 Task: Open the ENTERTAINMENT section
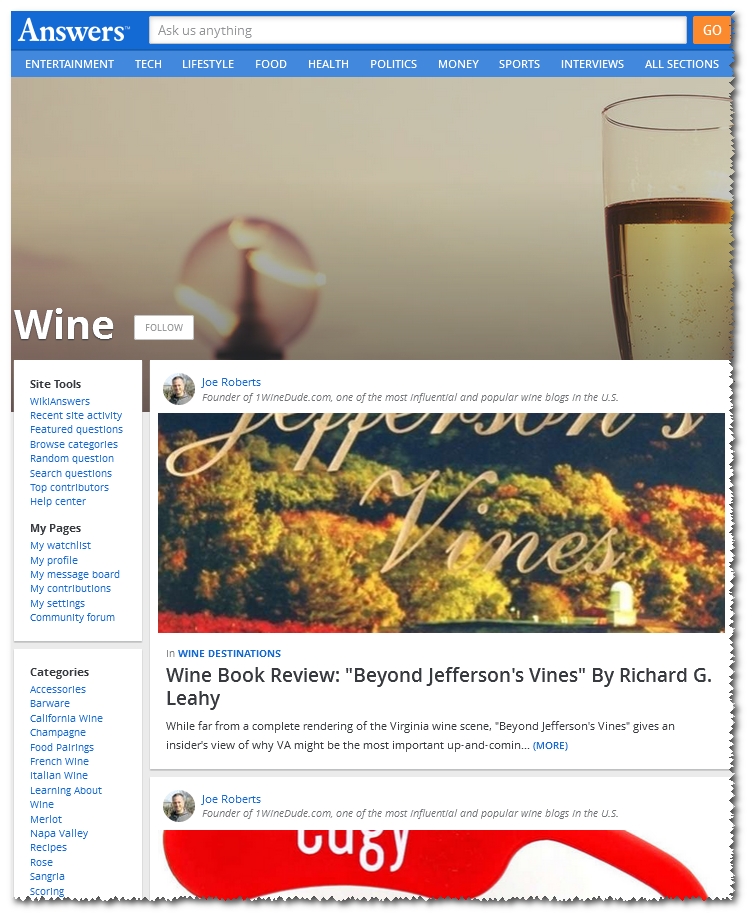(x=69, y=64)
